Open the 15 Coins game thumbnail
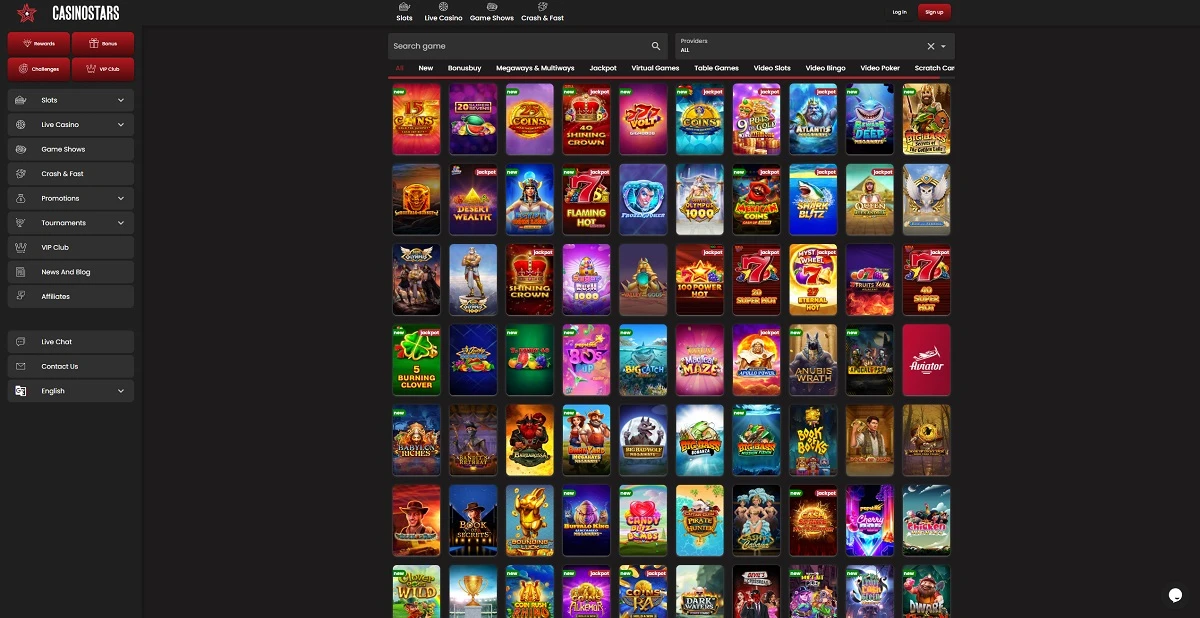Image resolution: width=1200 pixels, height=618 pixels. pyautogui.click(x=416, y=119)
